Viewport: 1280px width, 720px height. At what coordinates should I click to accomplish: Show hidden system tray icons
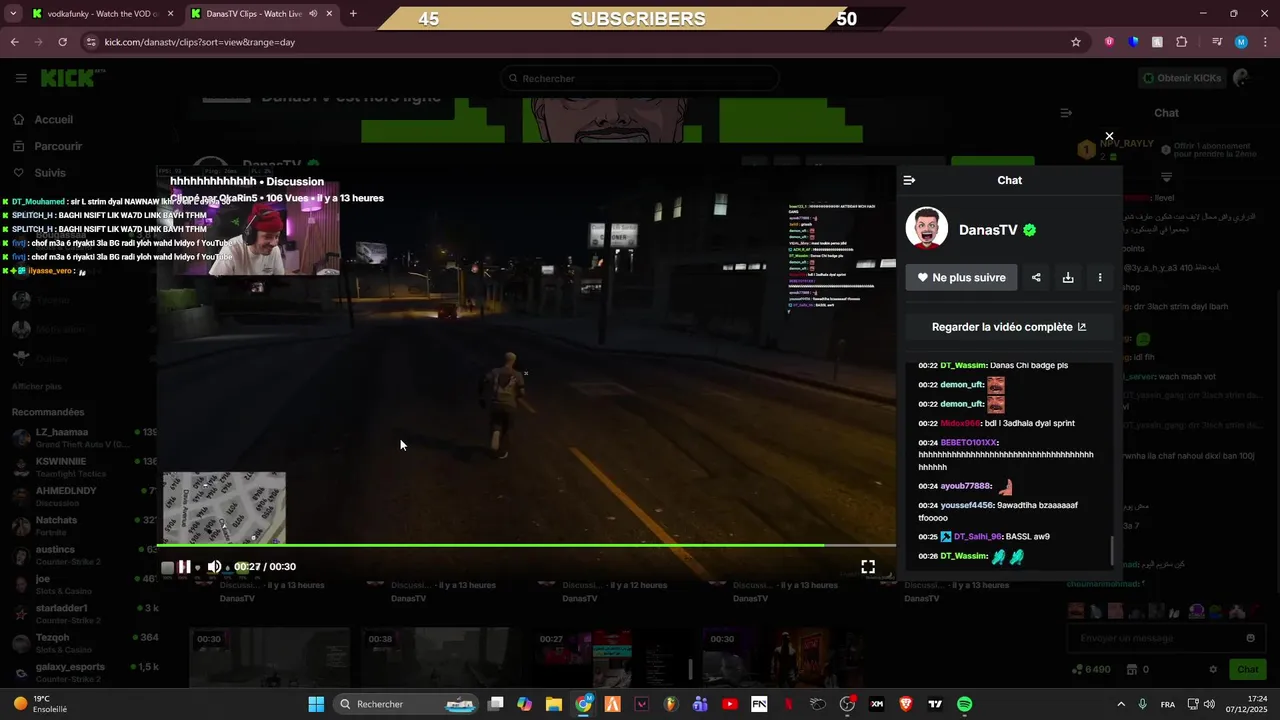[1120, 704]
